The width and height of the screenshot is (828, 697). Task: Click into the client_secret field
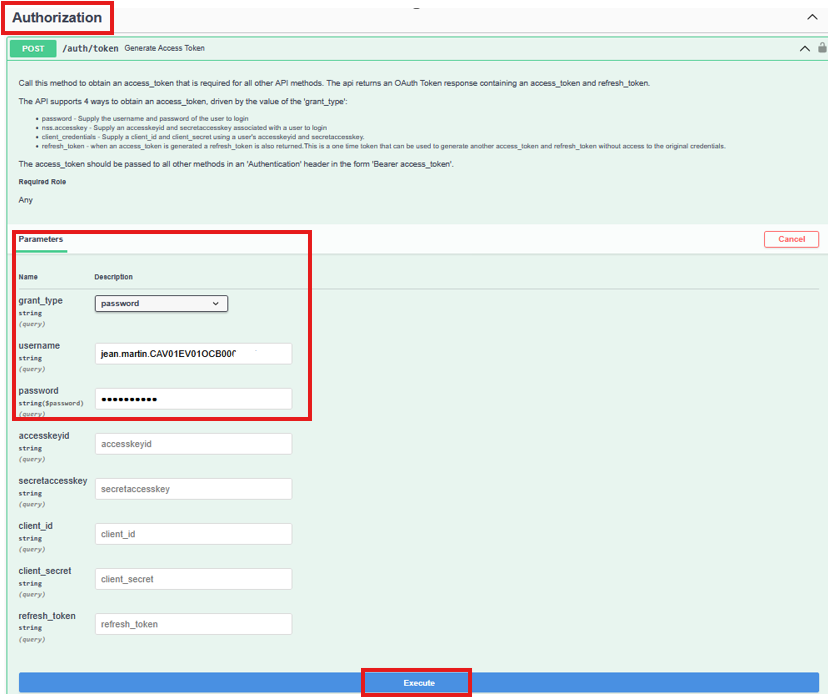193,579
